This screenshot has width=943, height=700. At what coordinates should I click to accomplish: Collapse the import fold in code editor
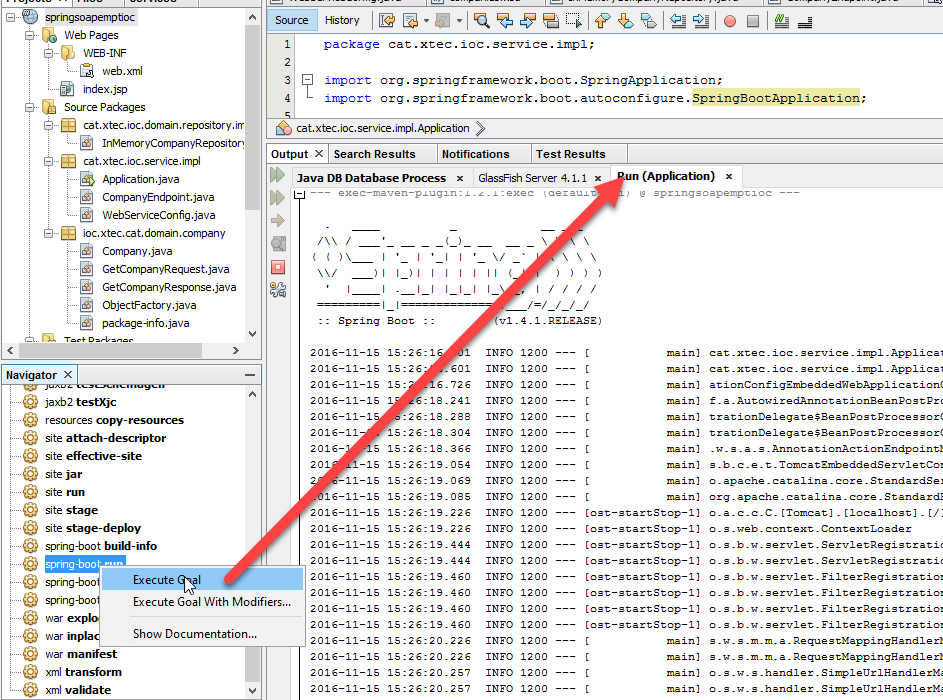tap(307, 79)
